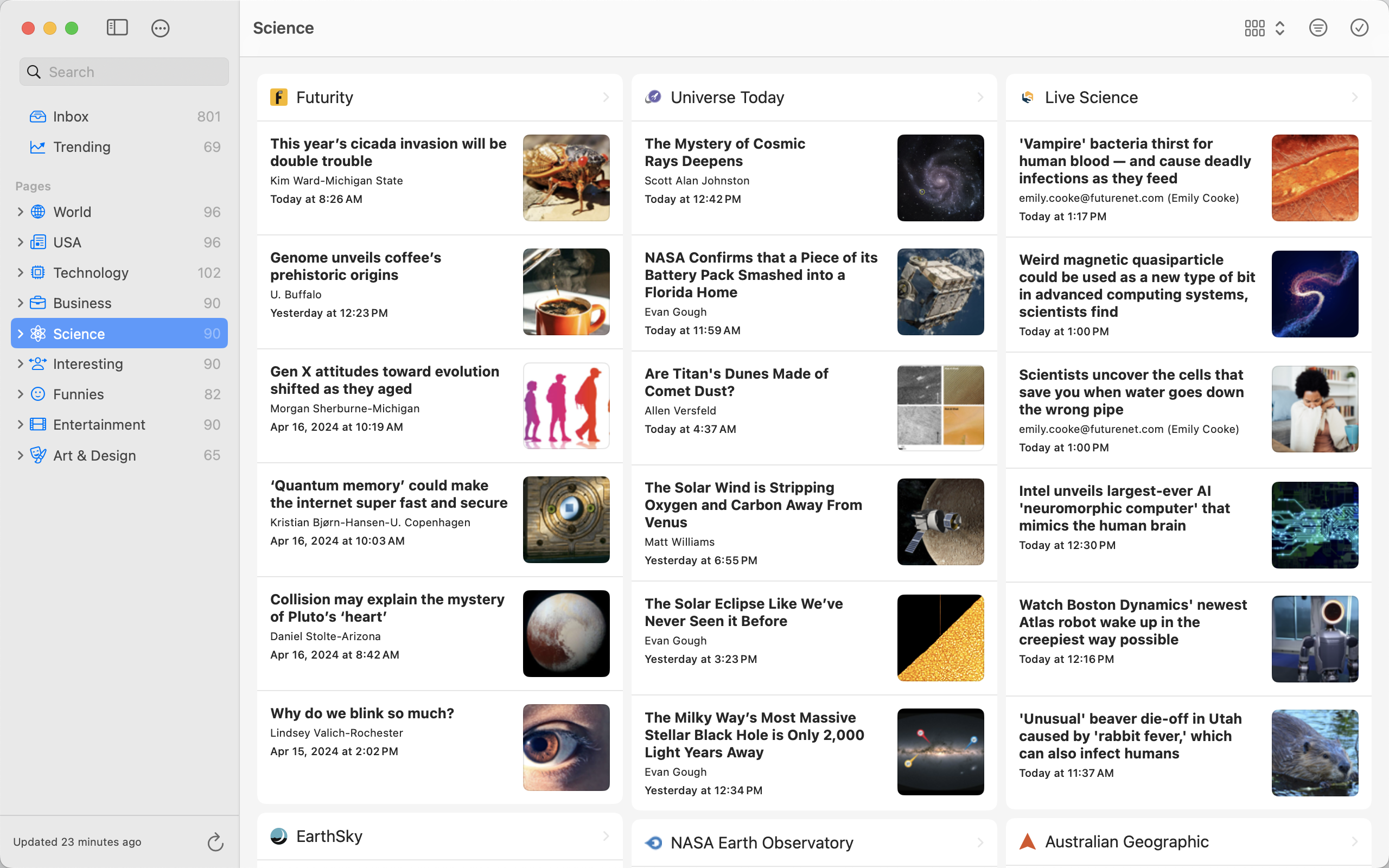Select the Entertainment film page
The width and height of the screenshot is (1389, 868).
99,425
